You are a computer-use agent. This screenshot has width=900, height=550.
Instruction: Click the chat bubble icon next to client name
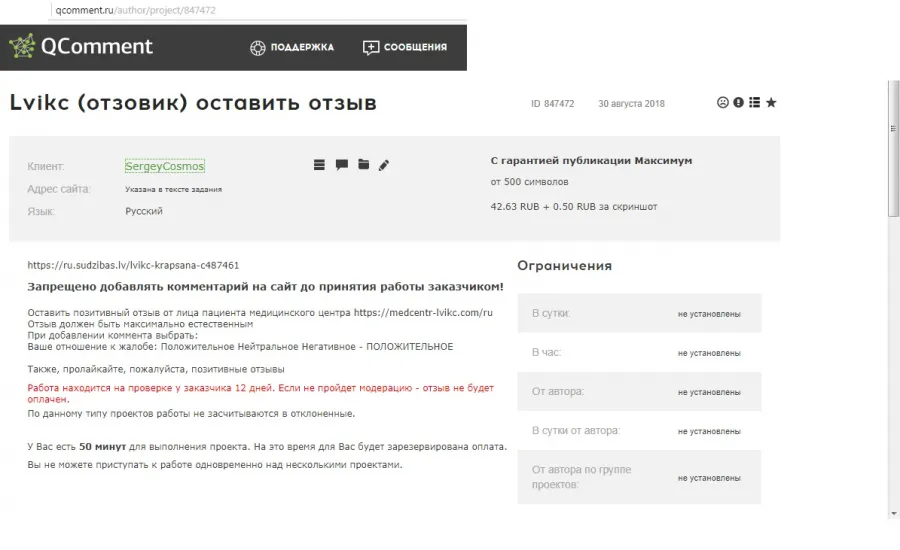(x=342, y=165)
